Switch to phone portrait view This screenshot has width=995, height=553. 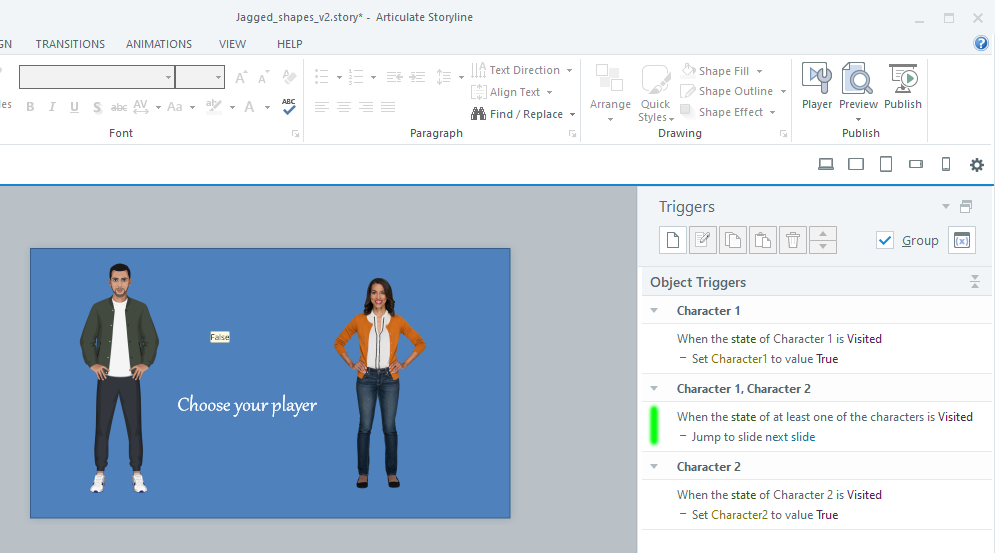click(945, 165)
